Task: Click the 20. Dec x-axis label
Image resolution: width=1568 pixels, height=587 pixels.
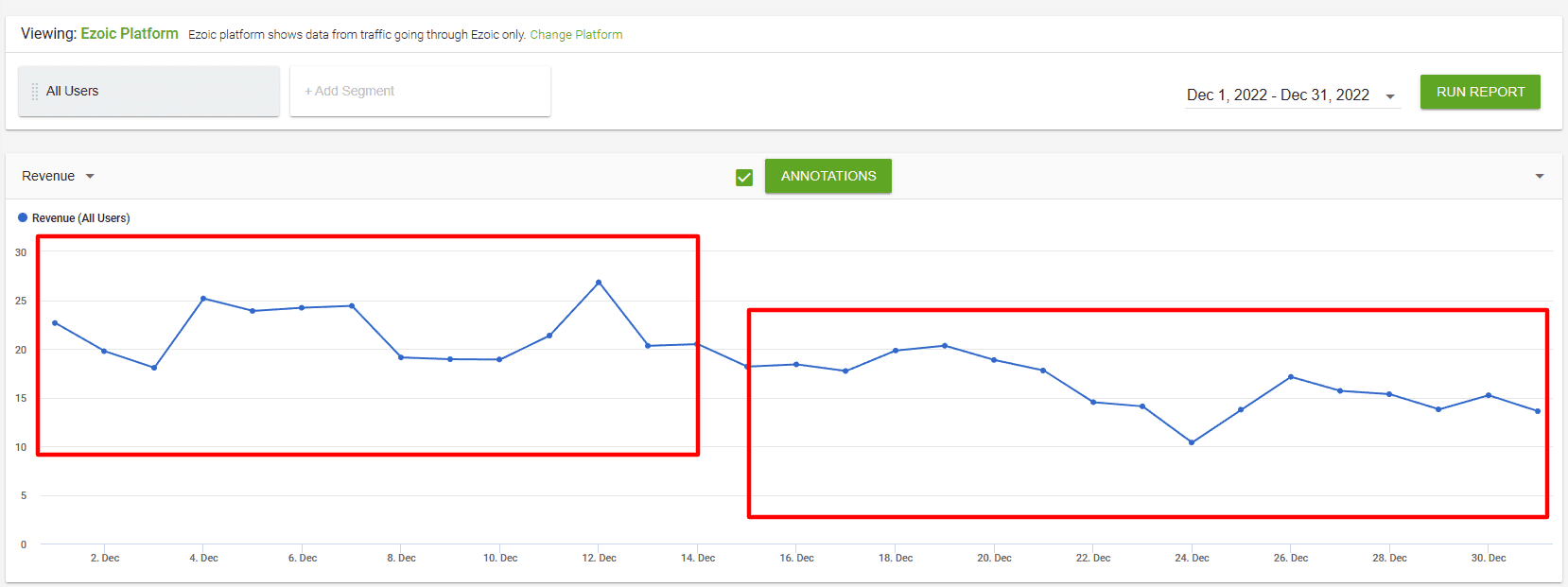Action: [994, 558]
